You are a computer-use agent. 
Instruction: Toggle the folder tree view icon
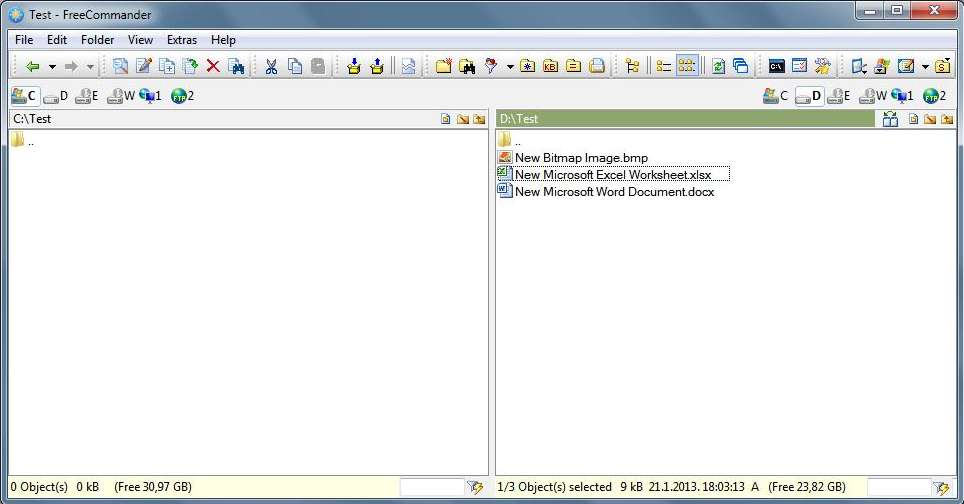tap(632, 66)
